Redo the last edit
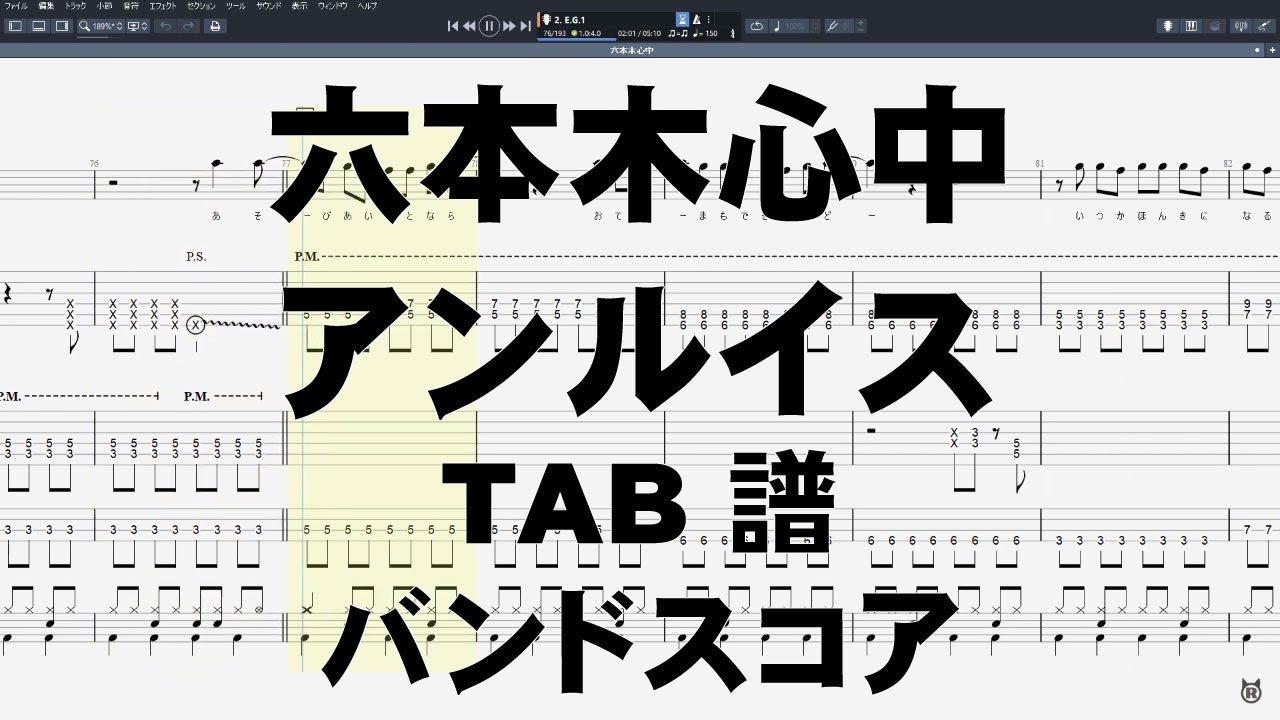The width and height of the screenshot is (1280, 720). coord(188,26)
